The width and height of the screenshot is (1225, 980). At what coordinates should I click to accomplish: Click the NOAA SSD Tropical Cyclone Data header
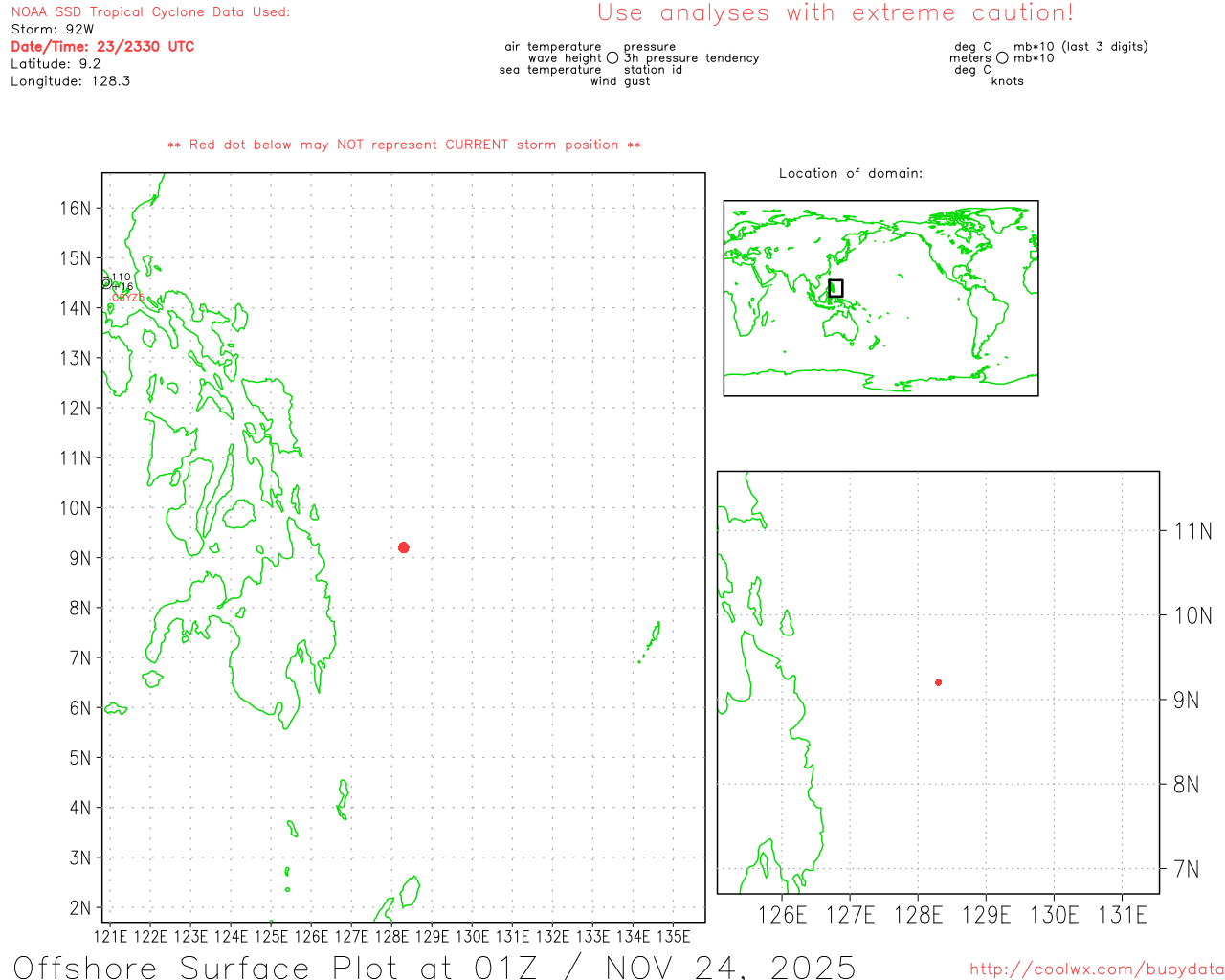coord(150,12)
